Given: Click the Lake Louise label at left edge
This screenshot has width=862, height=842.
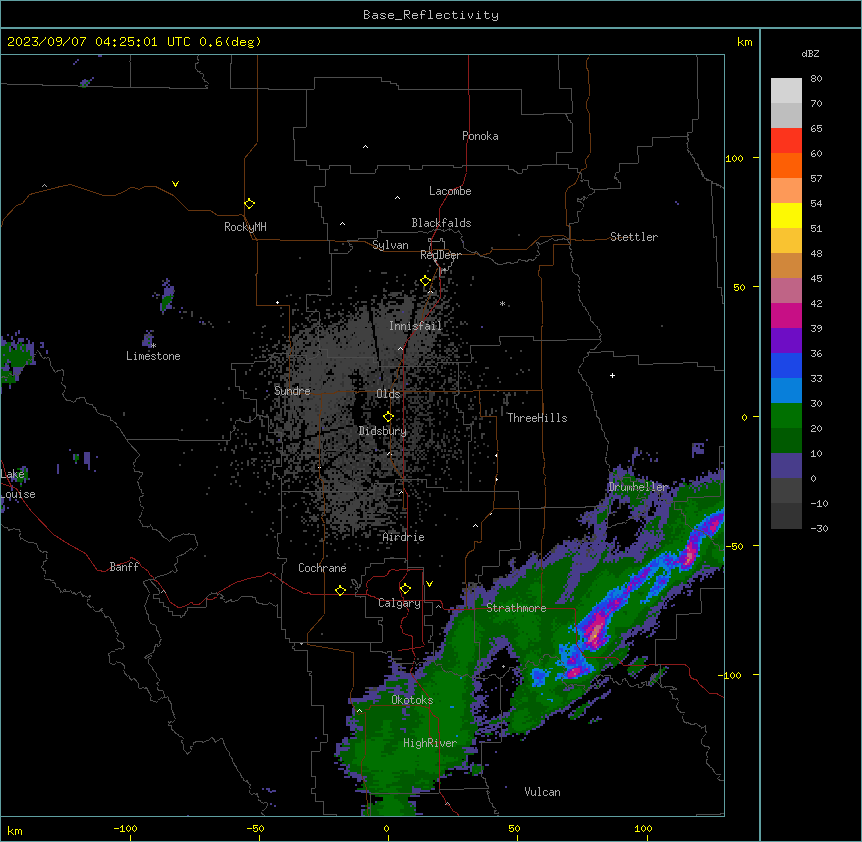Looking at the screenshot, I should pyautogui.click(x=18, y=484).
